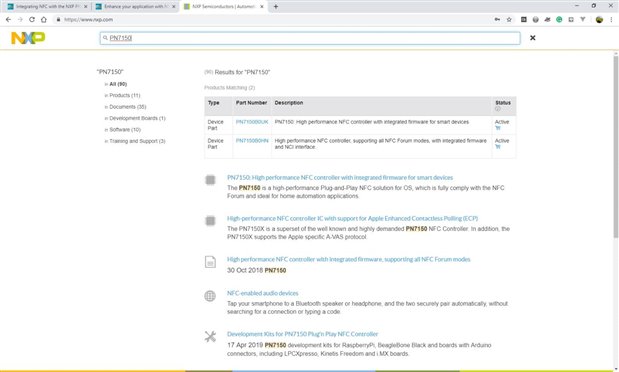Click the browser forward arrow

[20, 19]
